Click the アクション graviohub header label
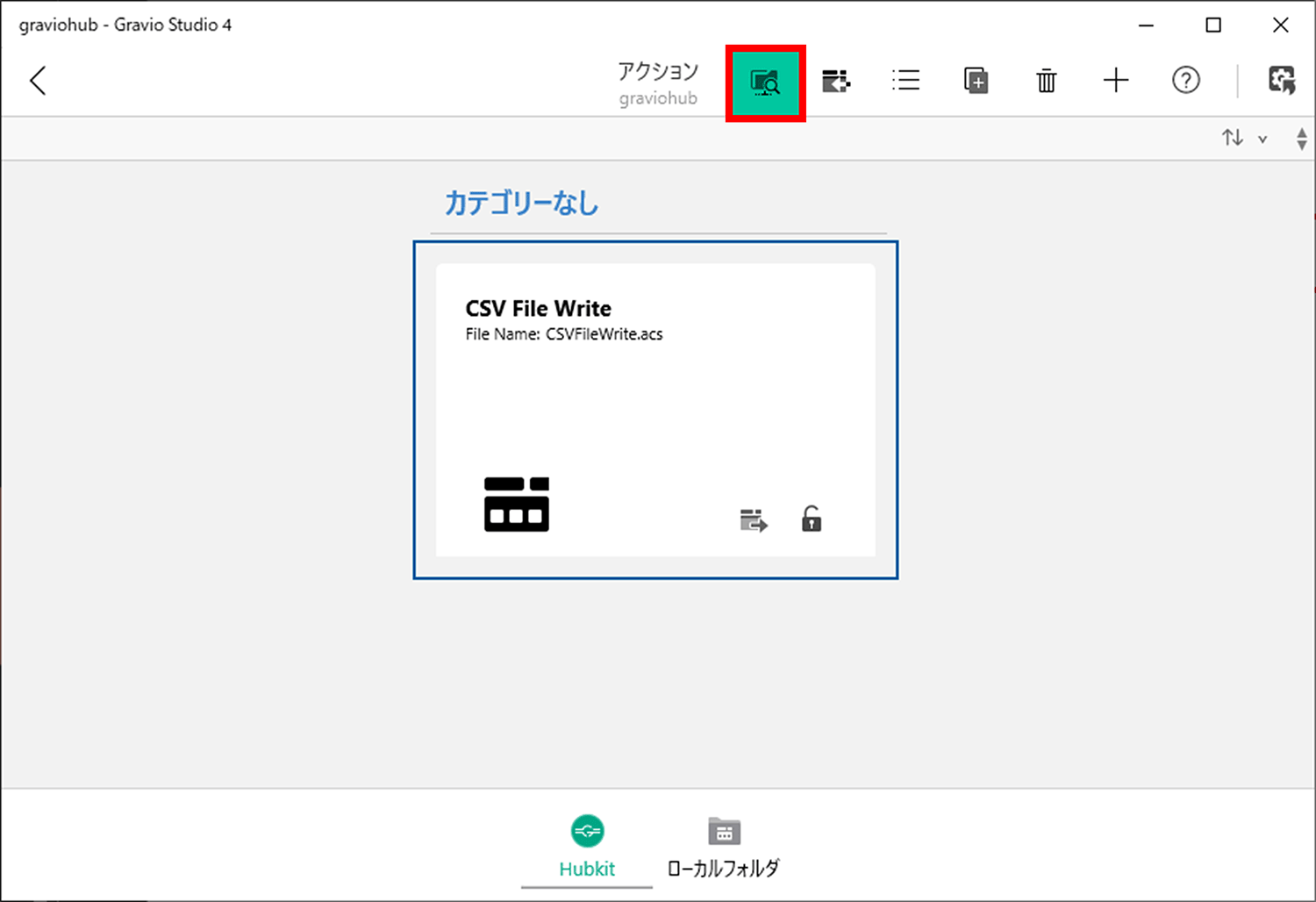1316x902 pixels. tap(658, 83)
